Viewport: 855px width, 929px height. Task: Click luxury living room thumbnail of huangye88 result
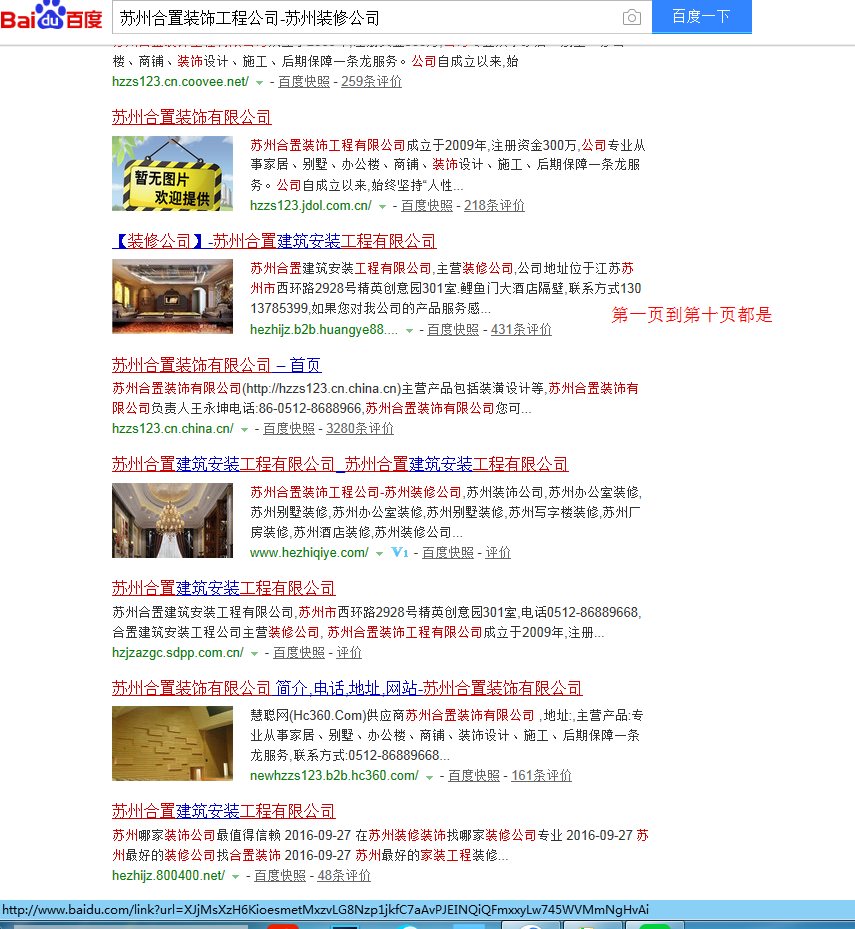[x=172, y=297]
